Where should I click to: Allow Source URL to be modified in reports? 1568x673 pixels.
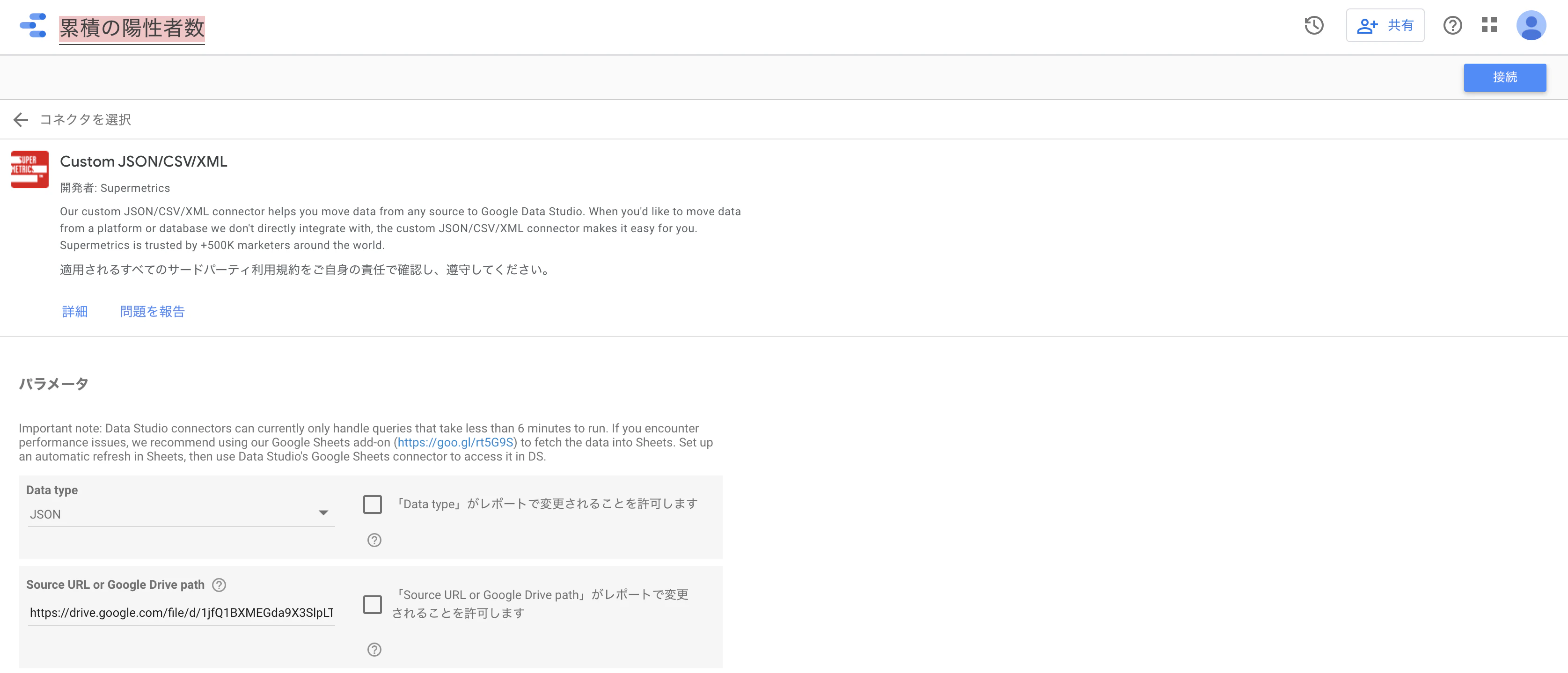pyautogui.click(x=373, y=604)
